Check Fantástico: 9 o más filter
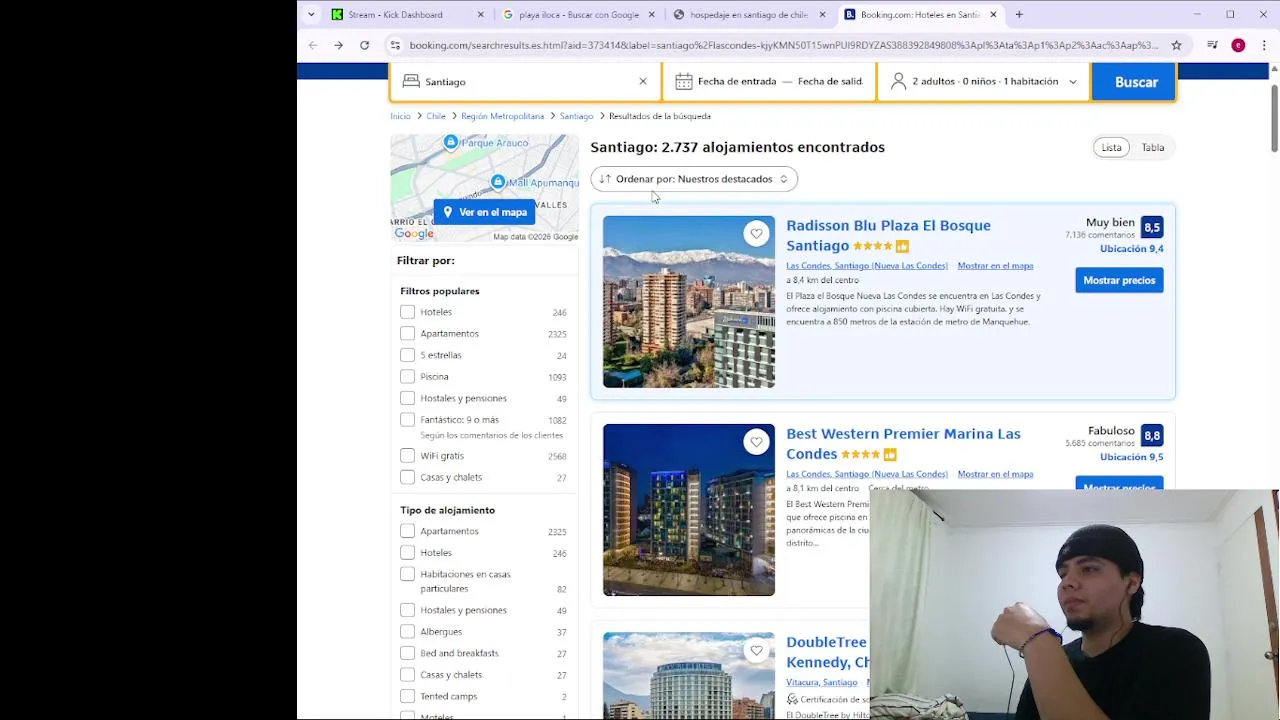Image resolution: width=1280 pixels, height=720 pixels. point(407,420)
